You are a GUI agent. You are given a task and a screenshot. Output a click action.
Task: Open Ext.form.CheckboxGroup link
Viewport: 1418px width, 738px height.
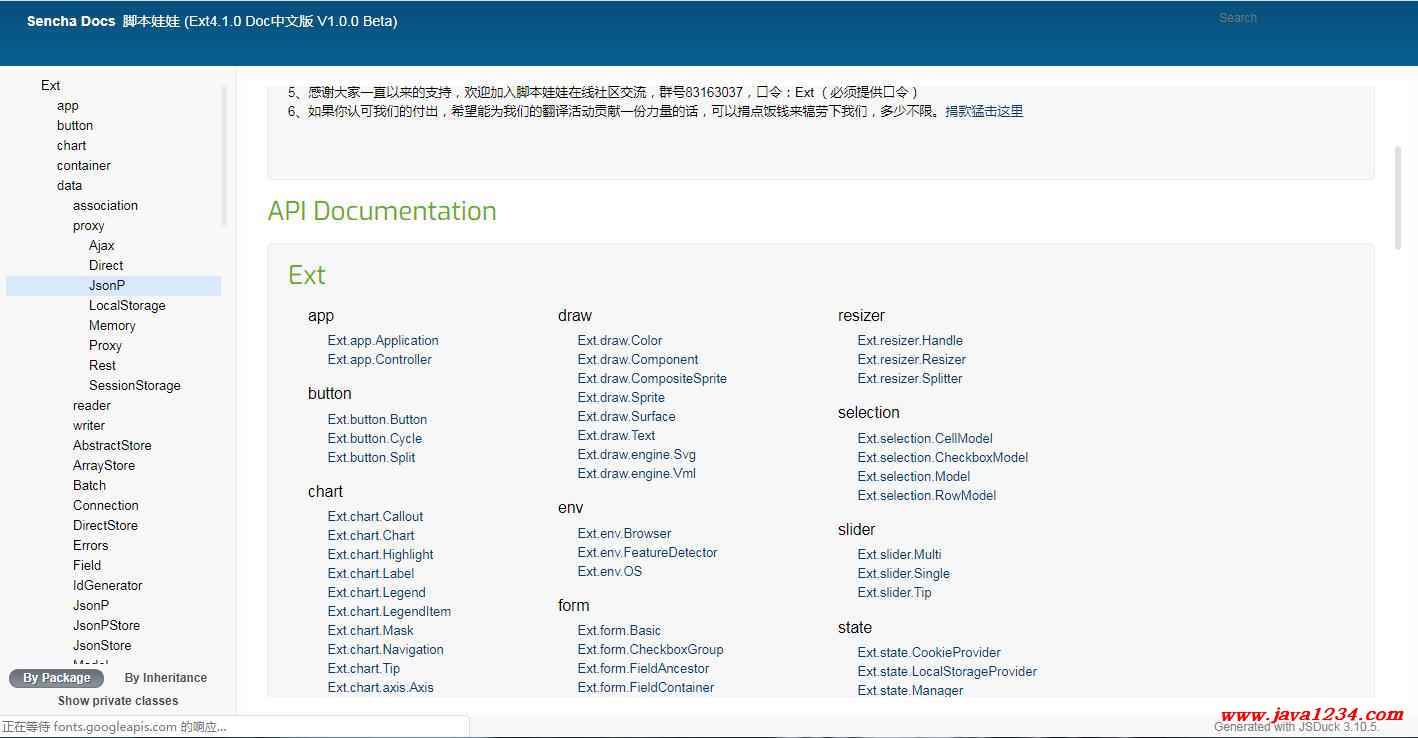point(650,650)
